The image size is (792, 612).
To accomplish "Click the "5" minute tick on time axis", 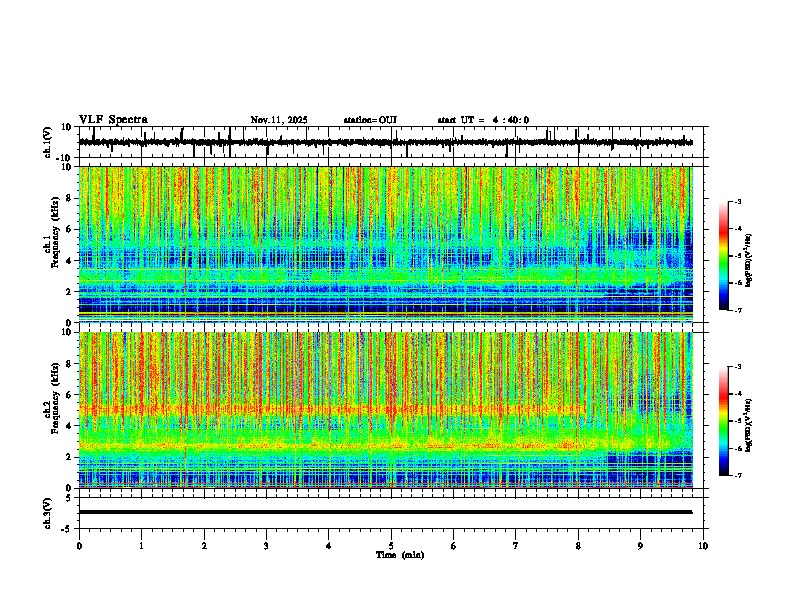I will click(x=391, y=546).
